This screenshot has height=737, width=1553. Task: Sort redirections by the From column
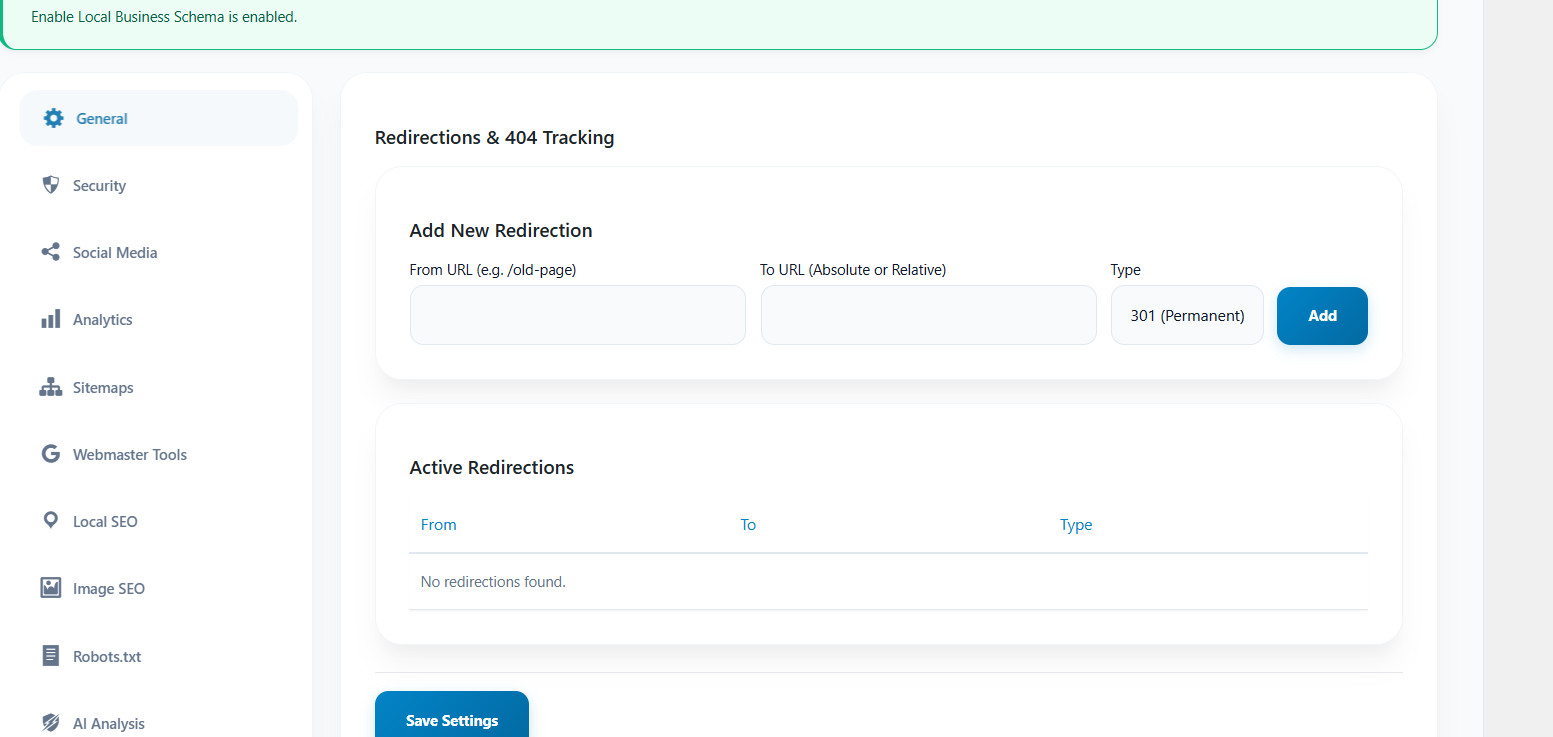click(438, 524)
